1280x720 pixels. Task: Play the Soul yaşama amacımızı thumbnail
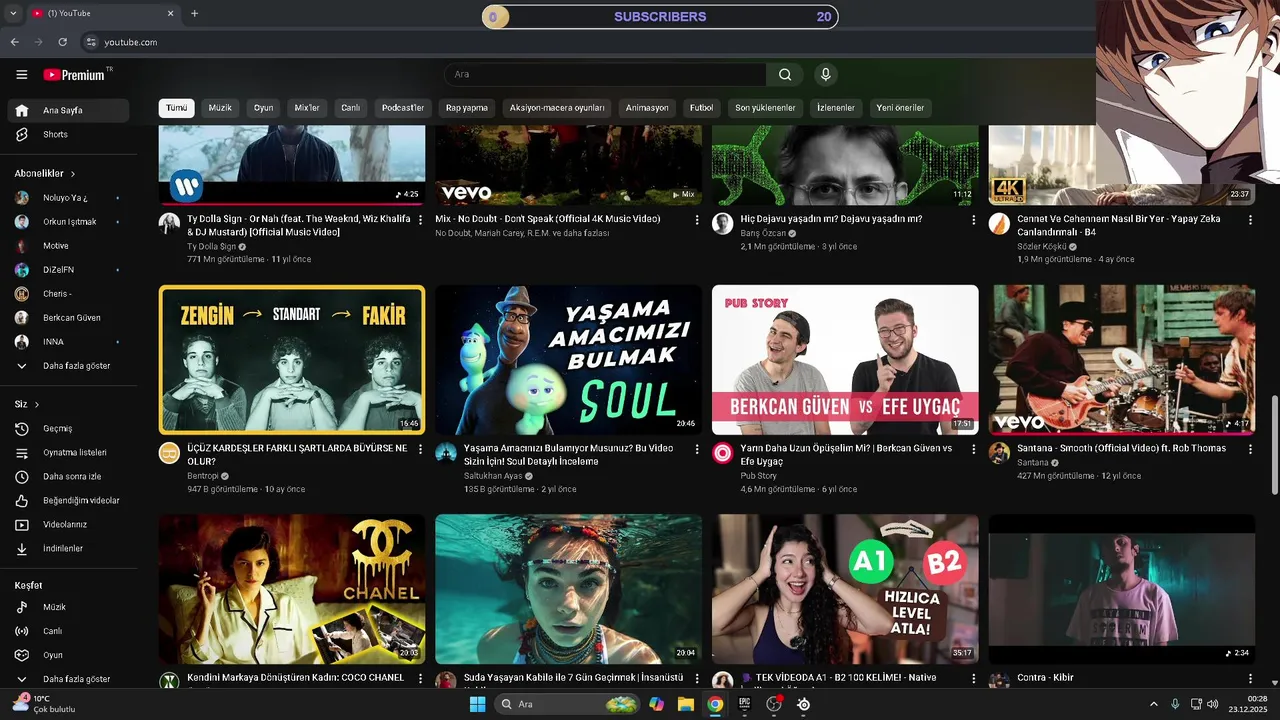(x=568, y=360)
